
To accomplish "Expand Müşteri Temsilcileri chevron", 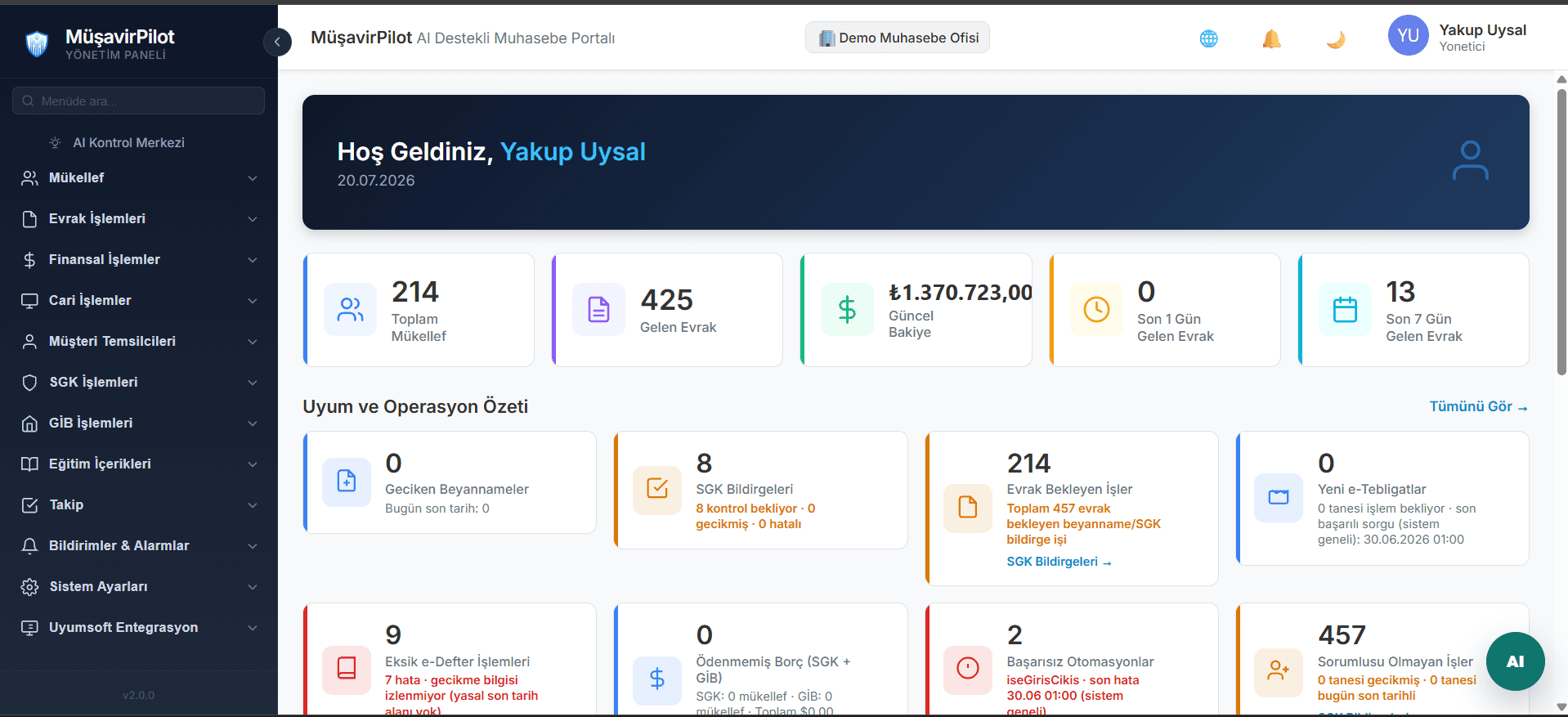I will coord(253,342).
